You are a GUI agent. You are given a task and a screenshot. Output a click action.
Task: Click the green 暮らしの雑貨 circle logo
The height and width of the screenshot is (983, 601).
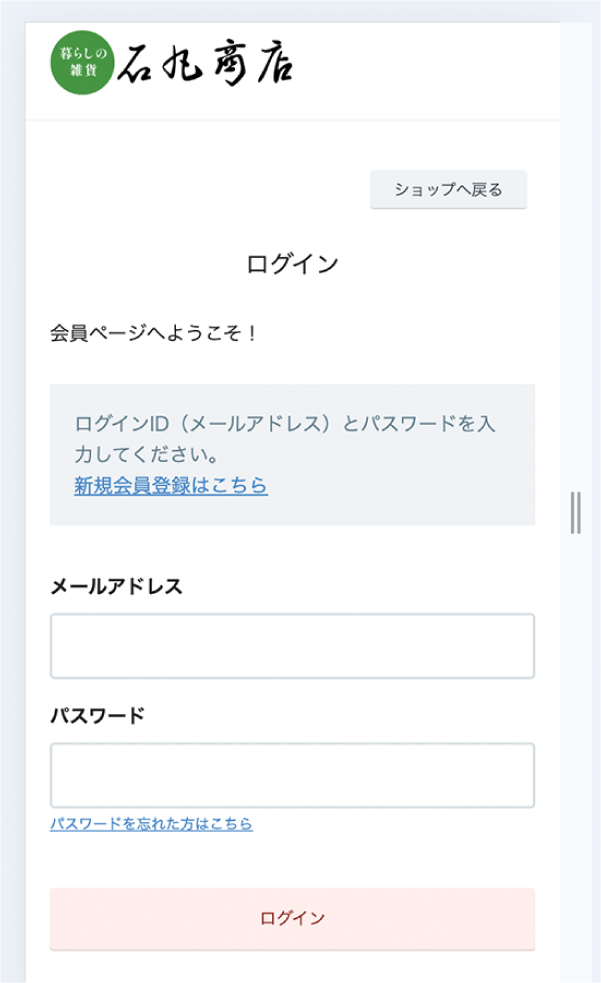tap(83, 64)
